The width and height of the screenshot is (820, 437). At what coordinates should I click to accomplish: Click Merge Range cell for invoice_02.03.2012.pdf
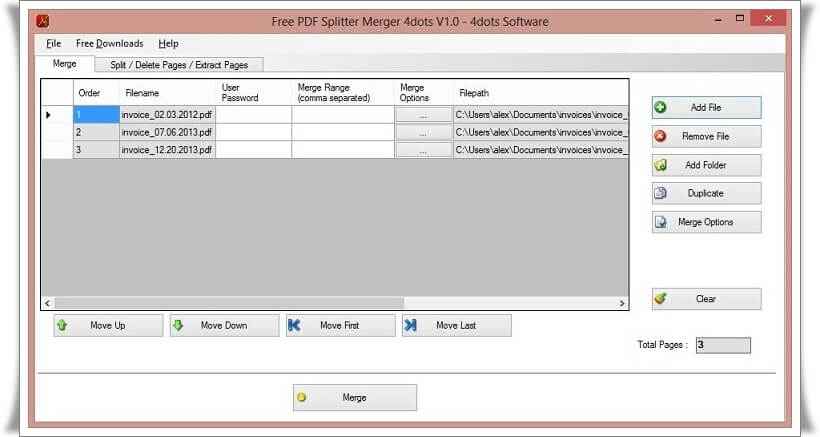click(x=343, y=115)
